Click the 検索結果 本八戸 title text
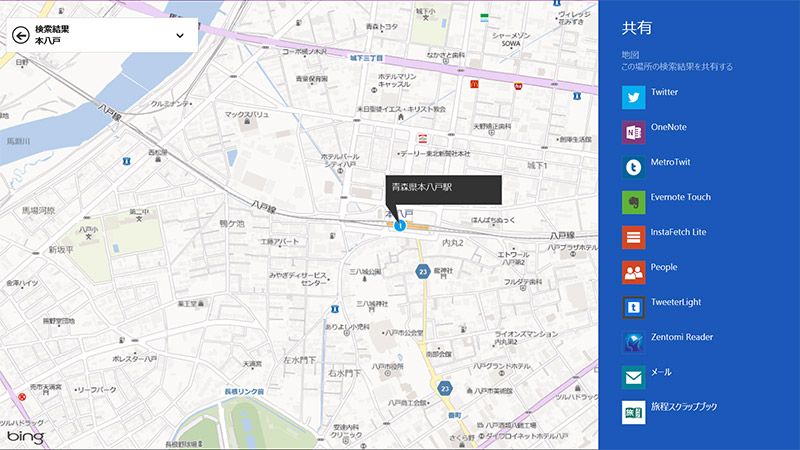The image size is (800, 450). (x=53, y=35)
